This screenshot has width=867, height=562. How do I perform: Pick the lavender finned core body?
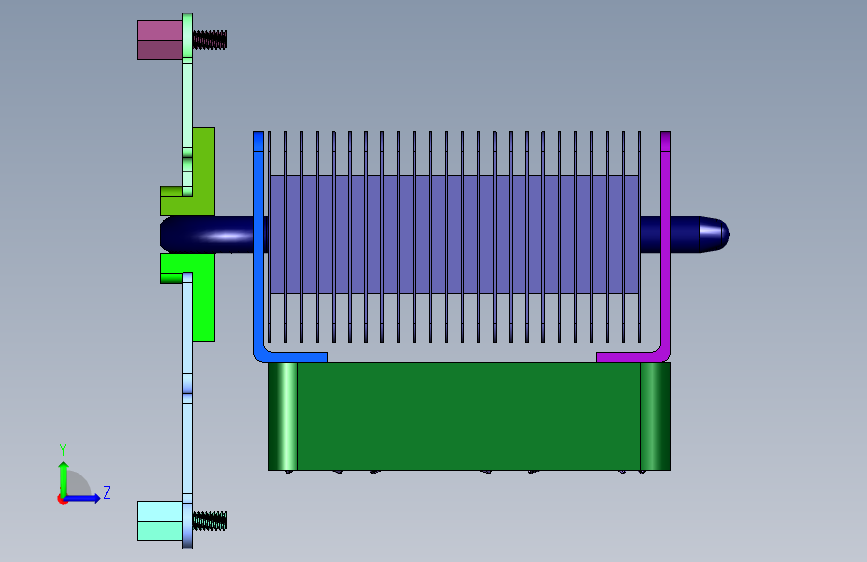[455, 235]
